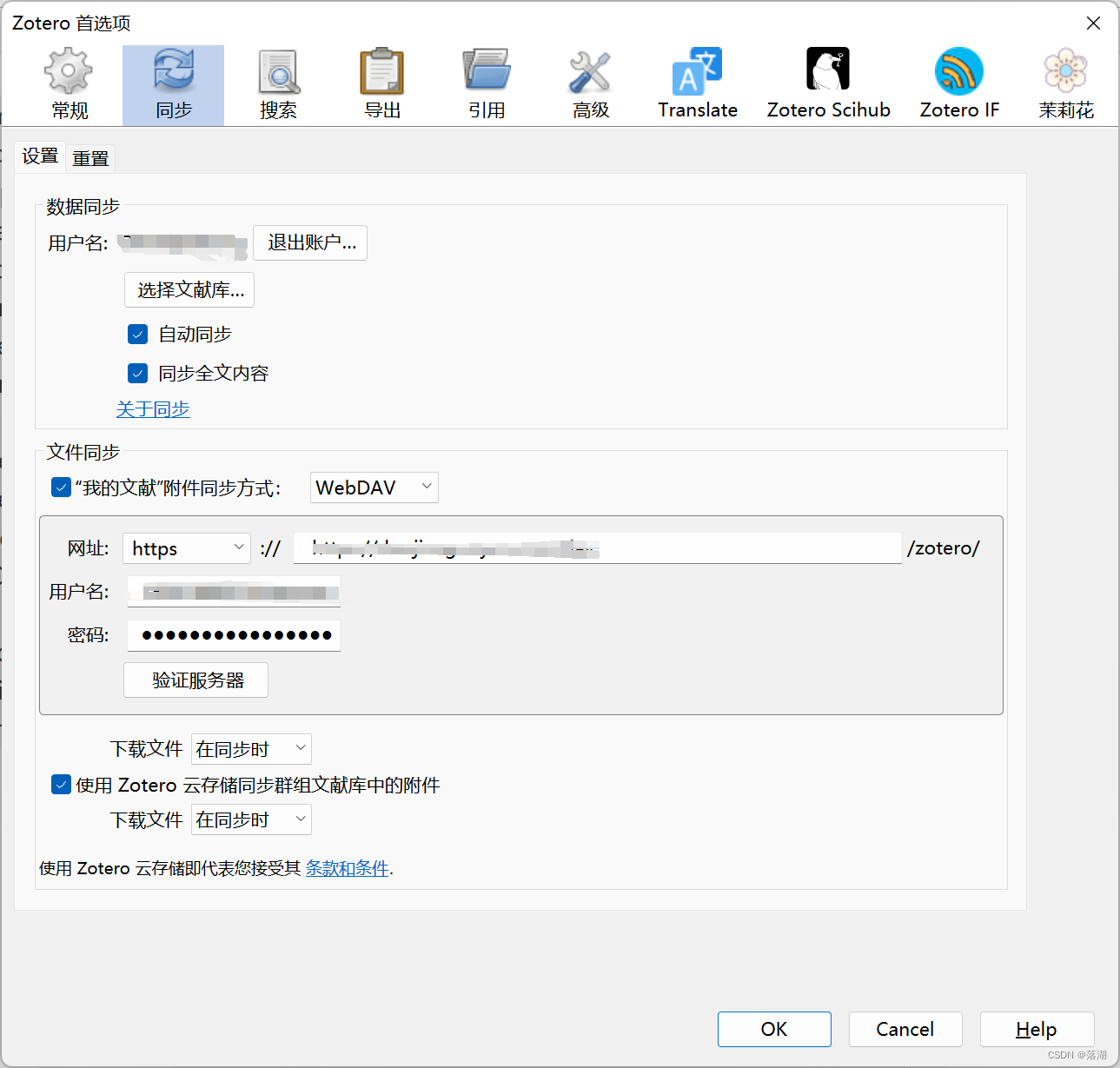This screenshot has width=1120, height=1068.
Task: Open the 茉莉花 Jasminum plugin preferences
Action: tap(1066, 85)
